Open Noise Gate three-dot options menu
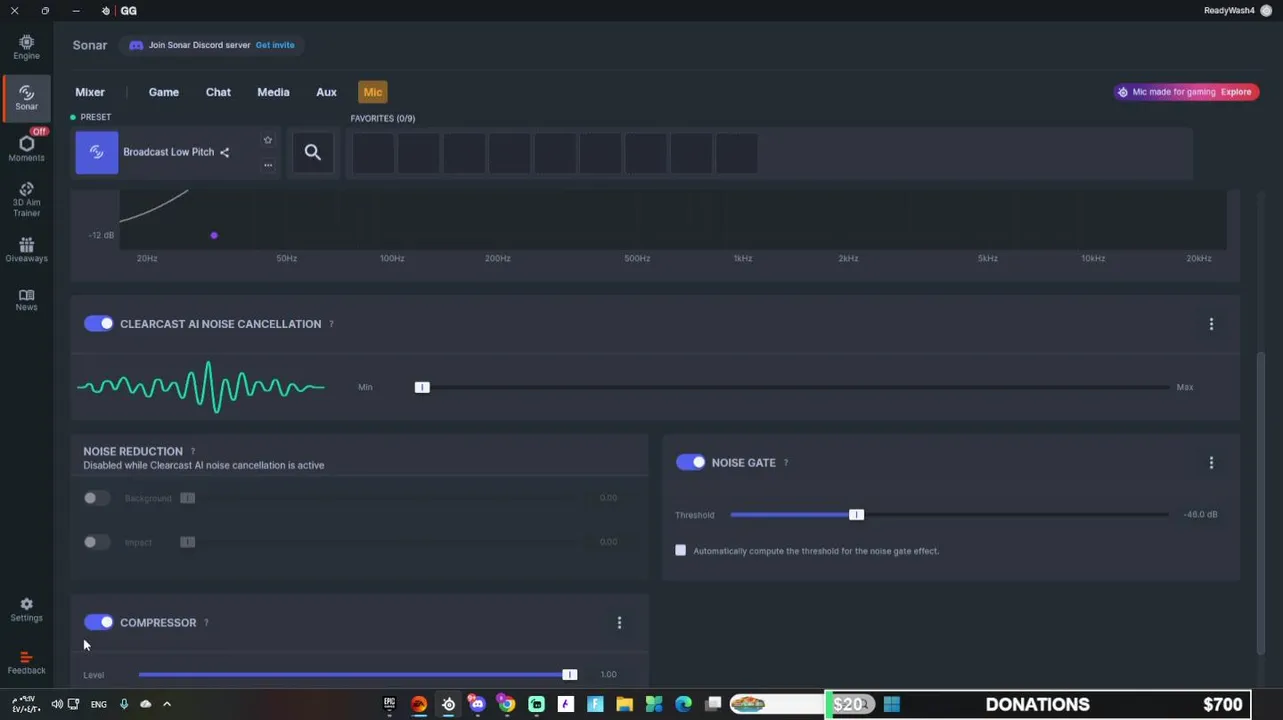This screenshot has height=720, width=1283. [x=1211, y=462]
